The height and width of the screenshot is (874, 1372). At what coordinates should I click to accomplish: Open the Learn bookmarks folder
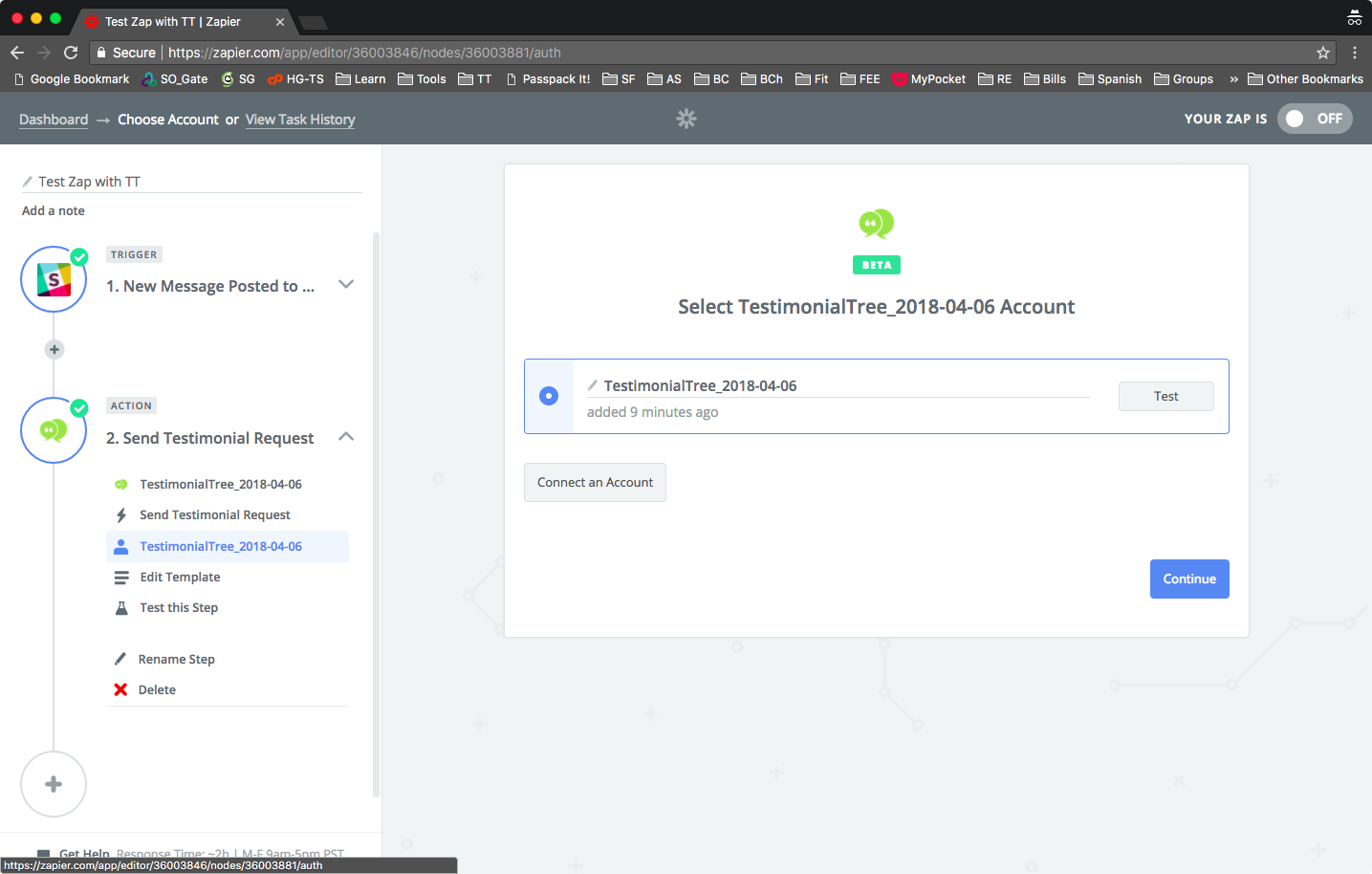360,79
